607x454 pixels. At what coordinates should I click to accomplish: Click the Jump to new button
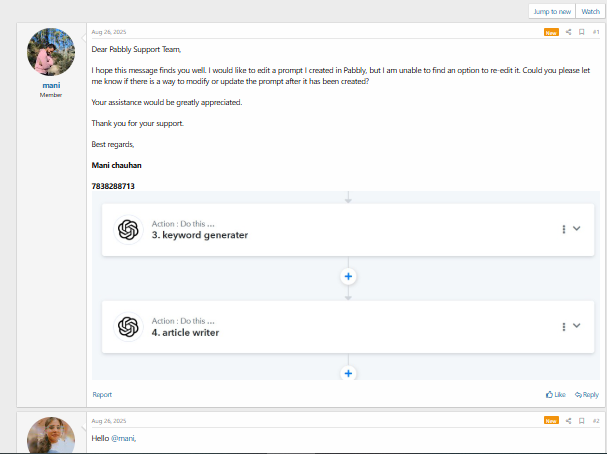tap(552, 12)
